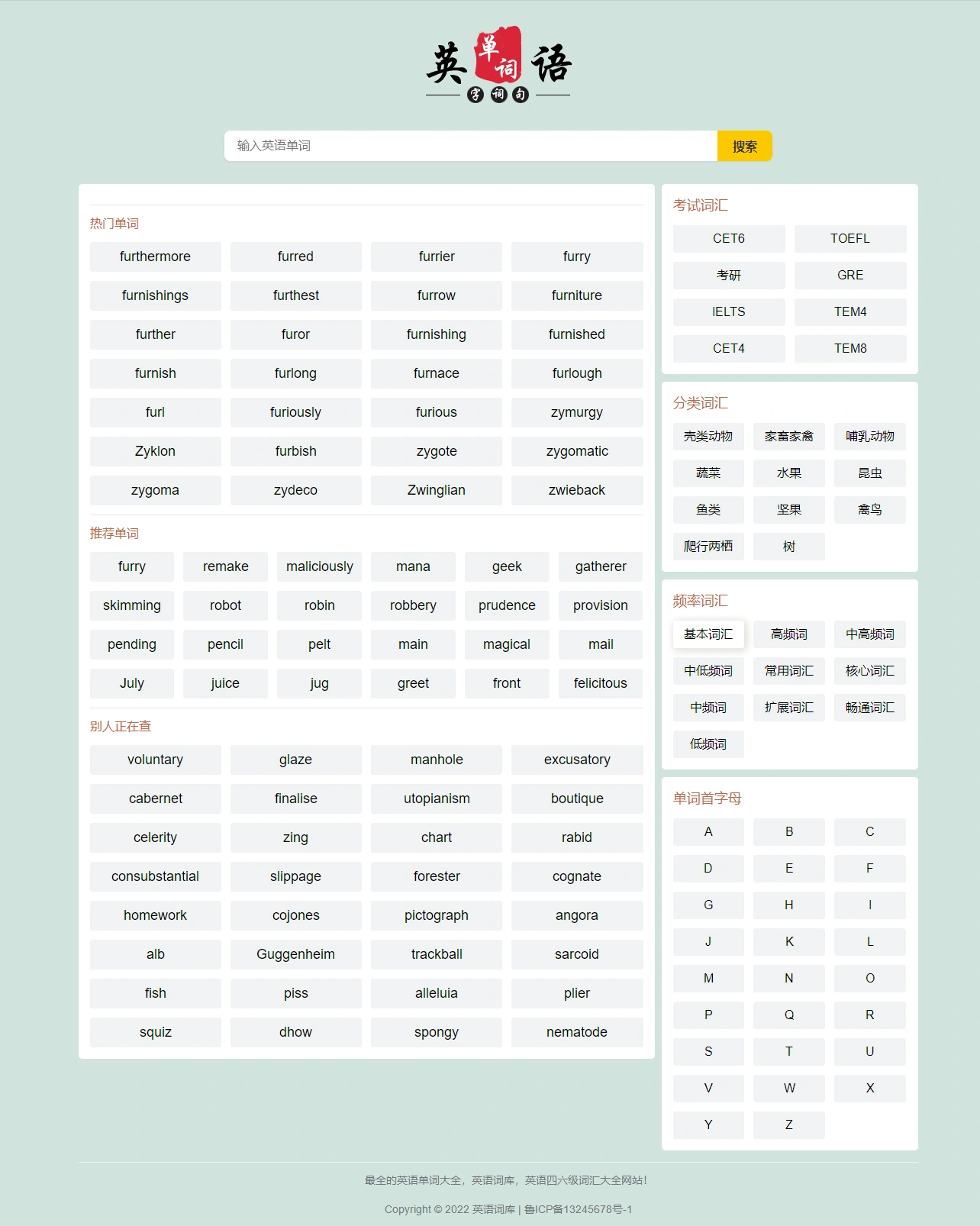Open the word 'furthermore'
This screenshot has width=980, height=1226.
click(x=155, y=256)
